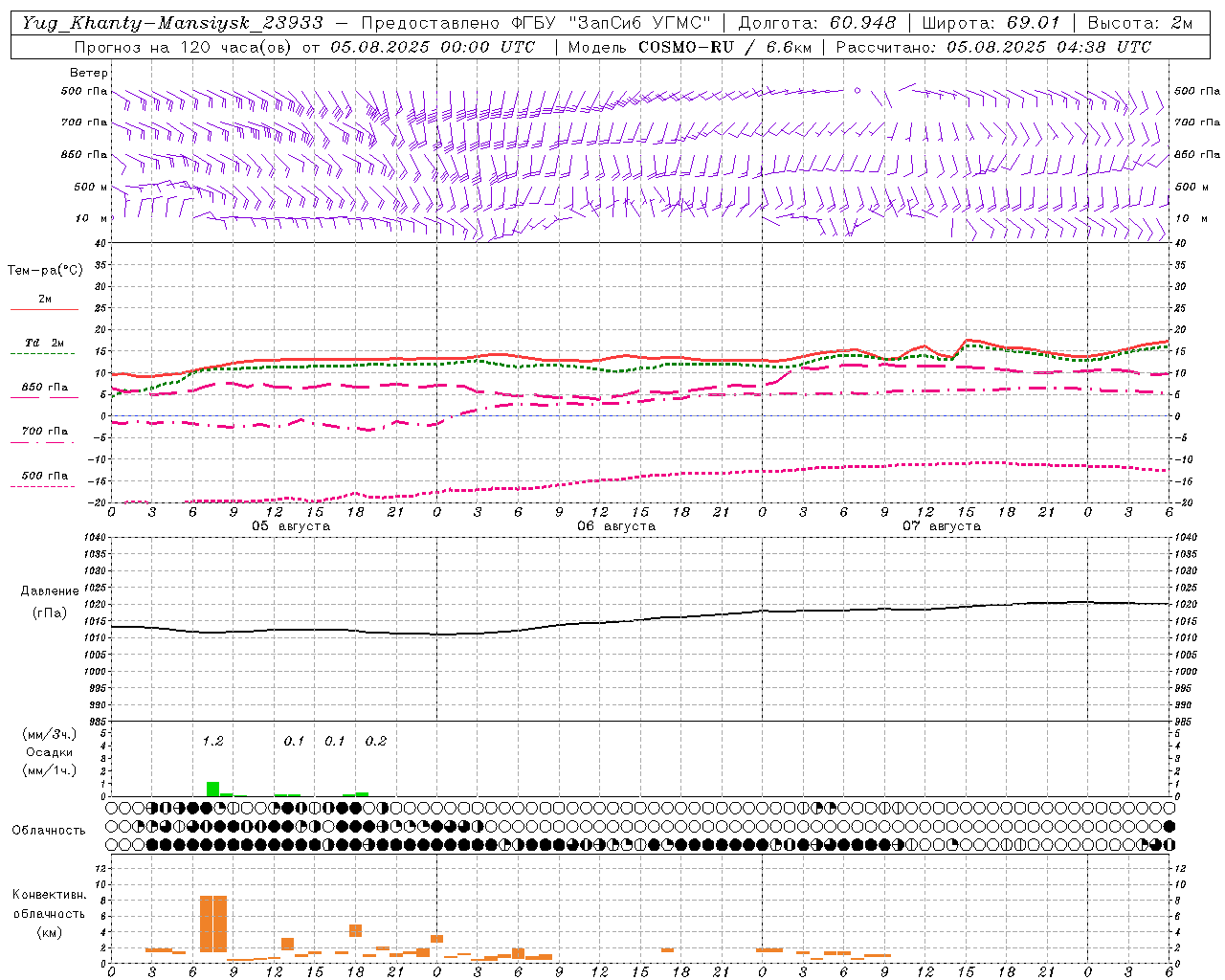Click the 05 августа date label
1225x980 pixels.
[x=290, y=526]
